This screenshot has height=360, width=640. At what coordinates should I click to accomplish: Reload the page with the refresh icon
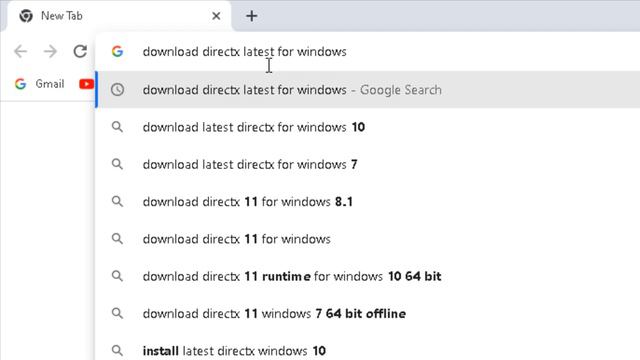coord(80,51)
